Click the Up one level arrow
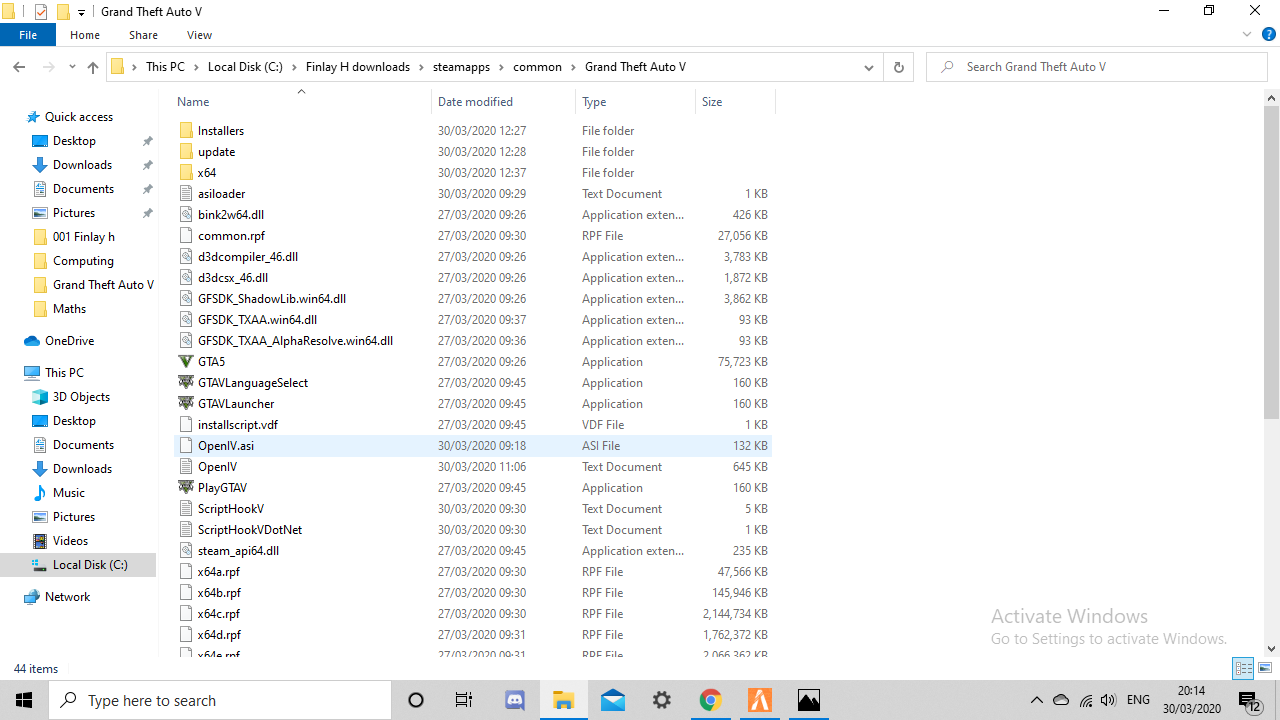Viewport: 1280px width, 720px height. [x=93, y=67]
